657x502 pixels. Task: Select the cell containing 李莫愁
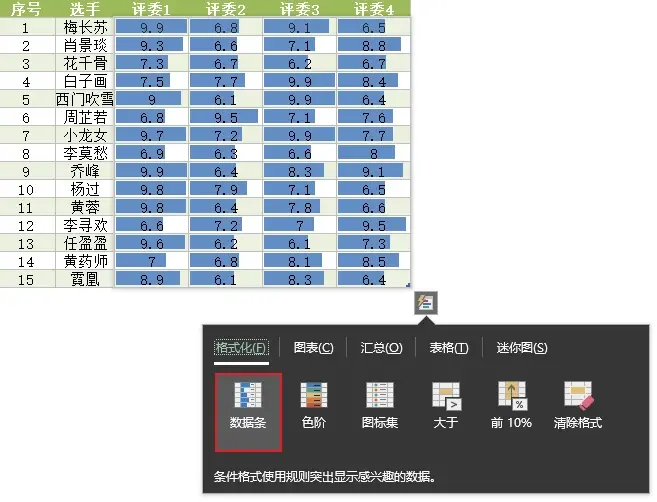click(85, 153)
